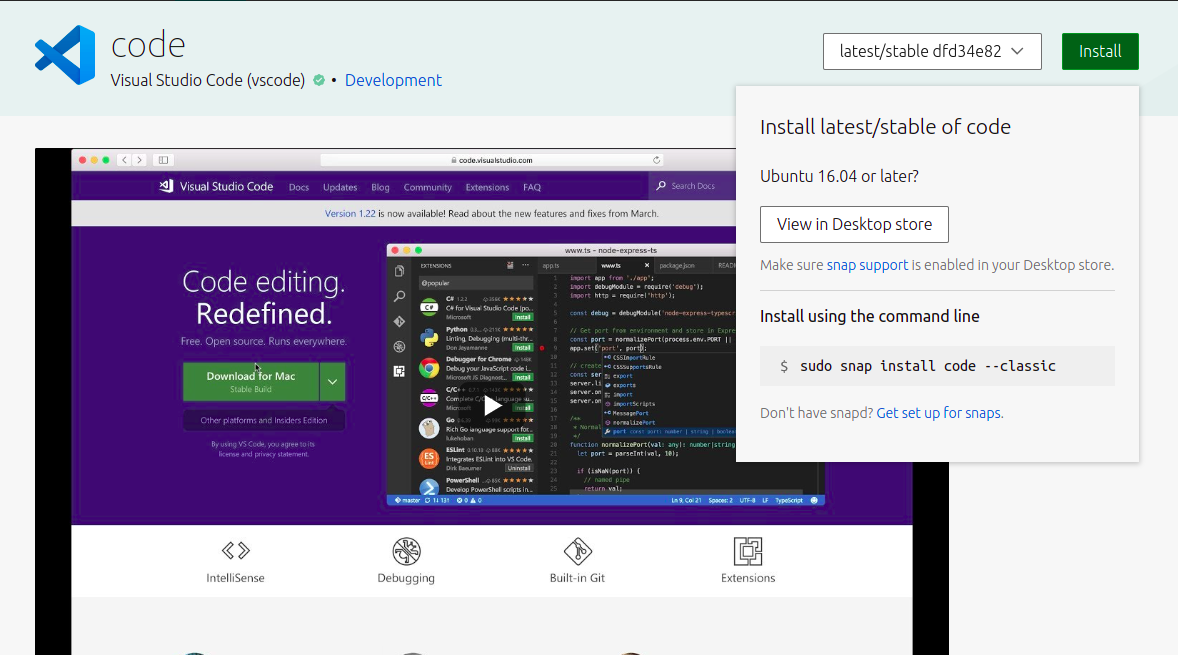Screen dimensions: 1178x655
Task: Click the Explorer files icon in the editor activity bar
Action: [x=399, y=271]
